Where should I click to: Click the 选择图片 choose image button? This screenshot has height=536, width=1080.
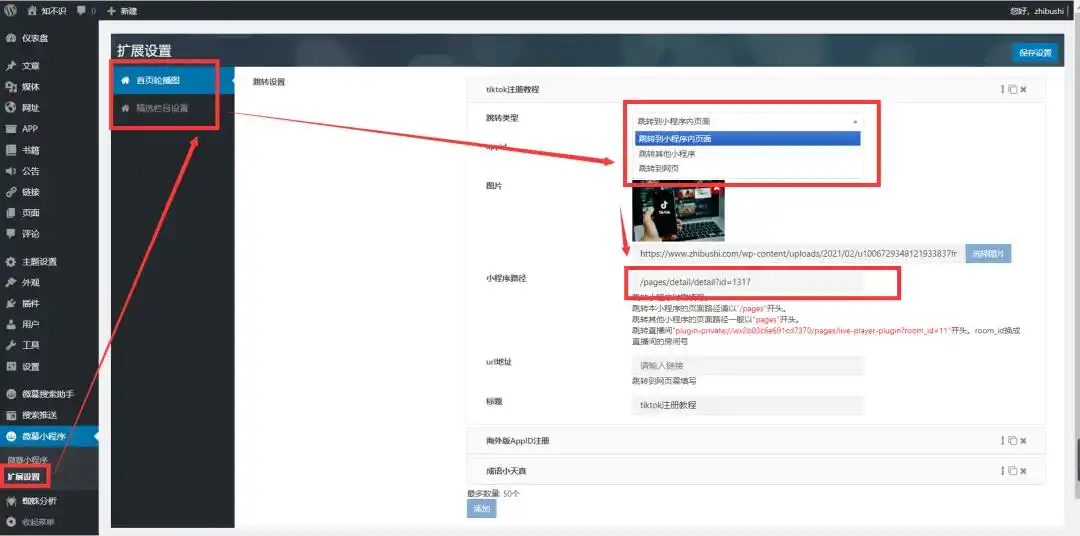988,254
